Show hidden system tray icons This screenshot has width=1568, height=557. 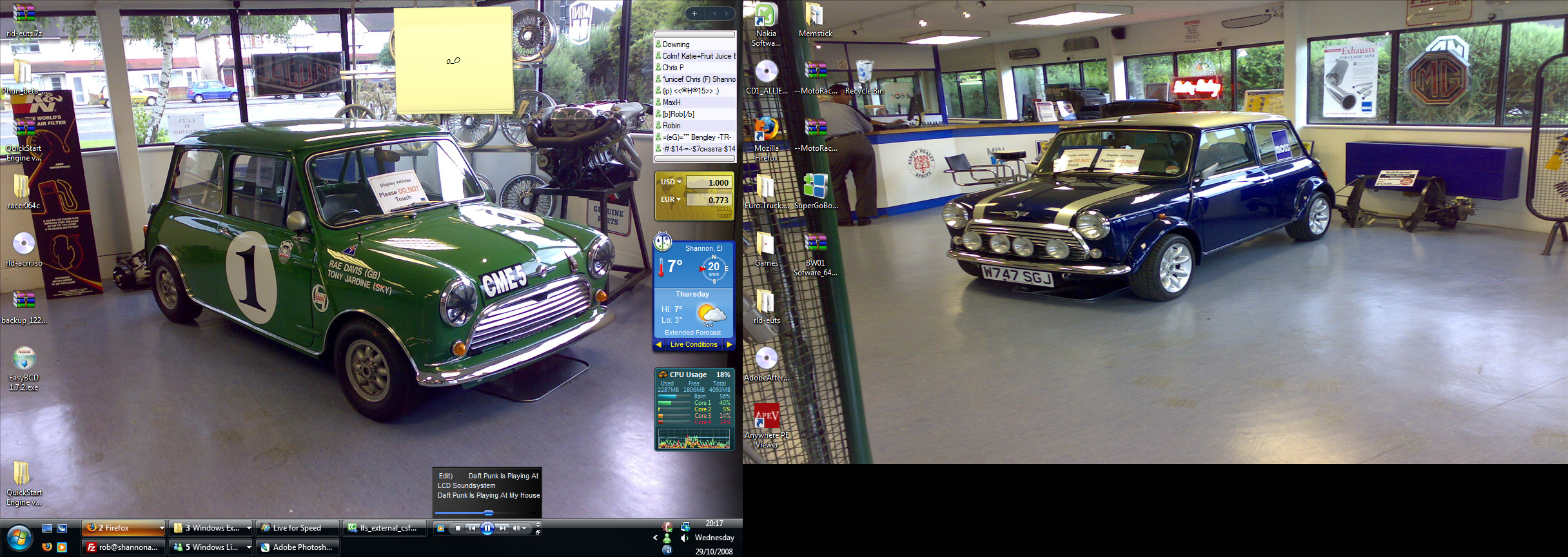coord(655,538)
